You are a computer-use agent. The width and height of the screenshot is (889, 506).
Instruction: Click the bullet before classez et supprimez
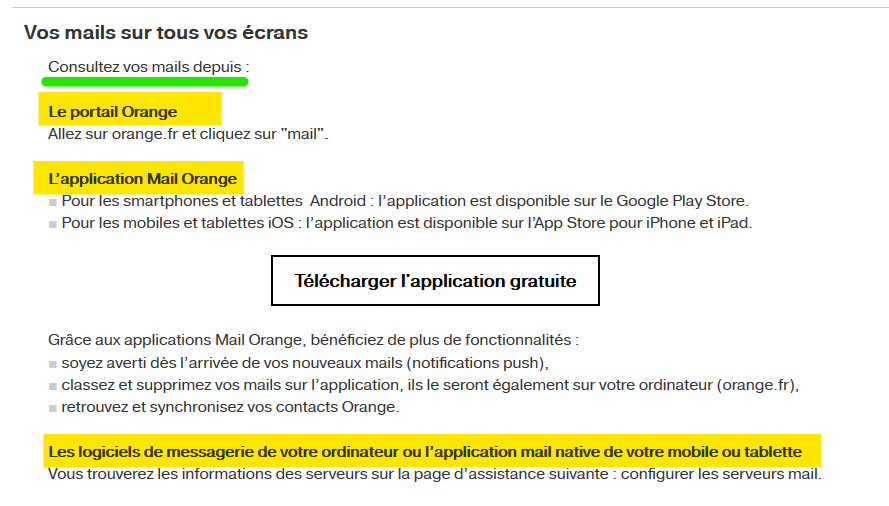coord(53,385)
